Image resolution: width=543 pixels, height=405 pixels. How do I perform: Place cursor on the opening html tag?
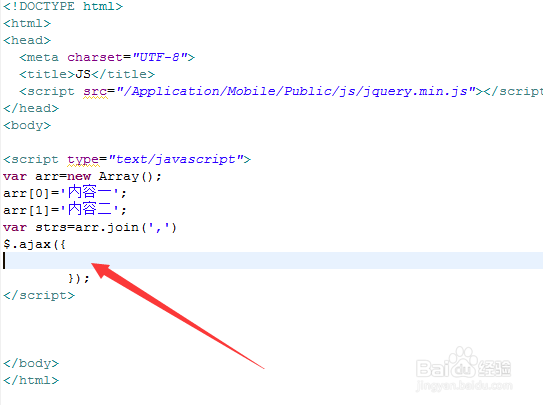click(x=27, y=23)
